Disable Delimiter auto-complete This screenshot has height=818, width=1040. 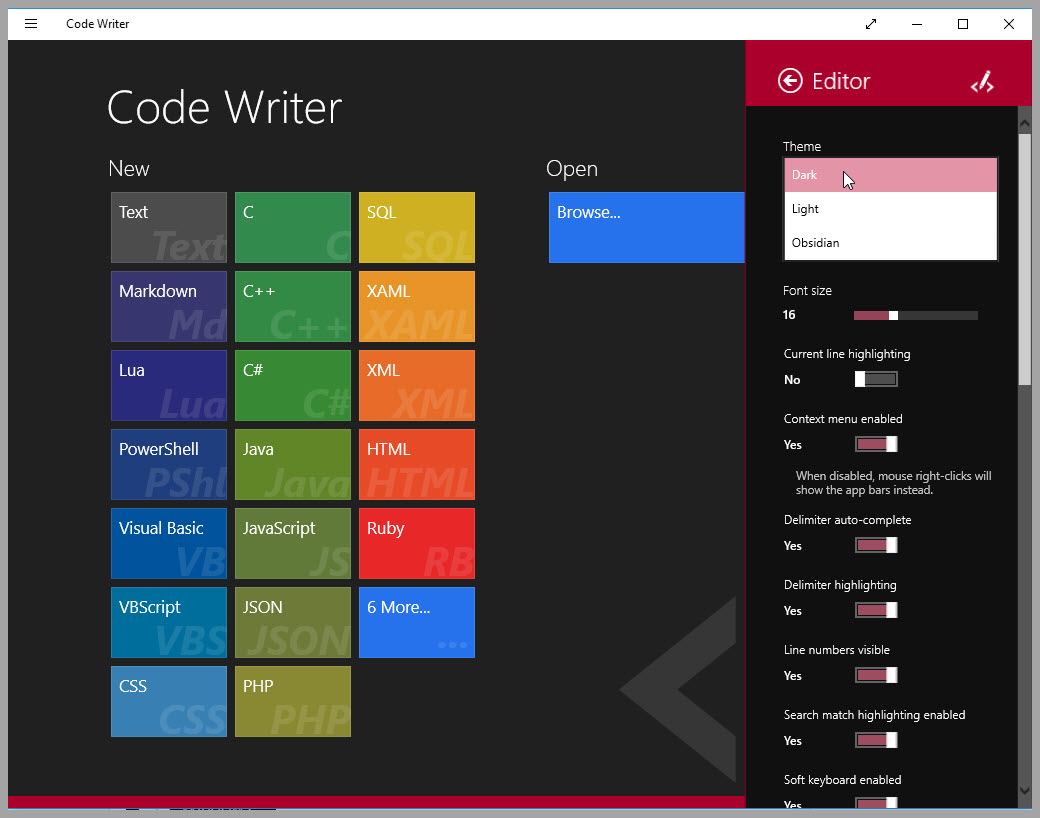(x=876, y=544)
